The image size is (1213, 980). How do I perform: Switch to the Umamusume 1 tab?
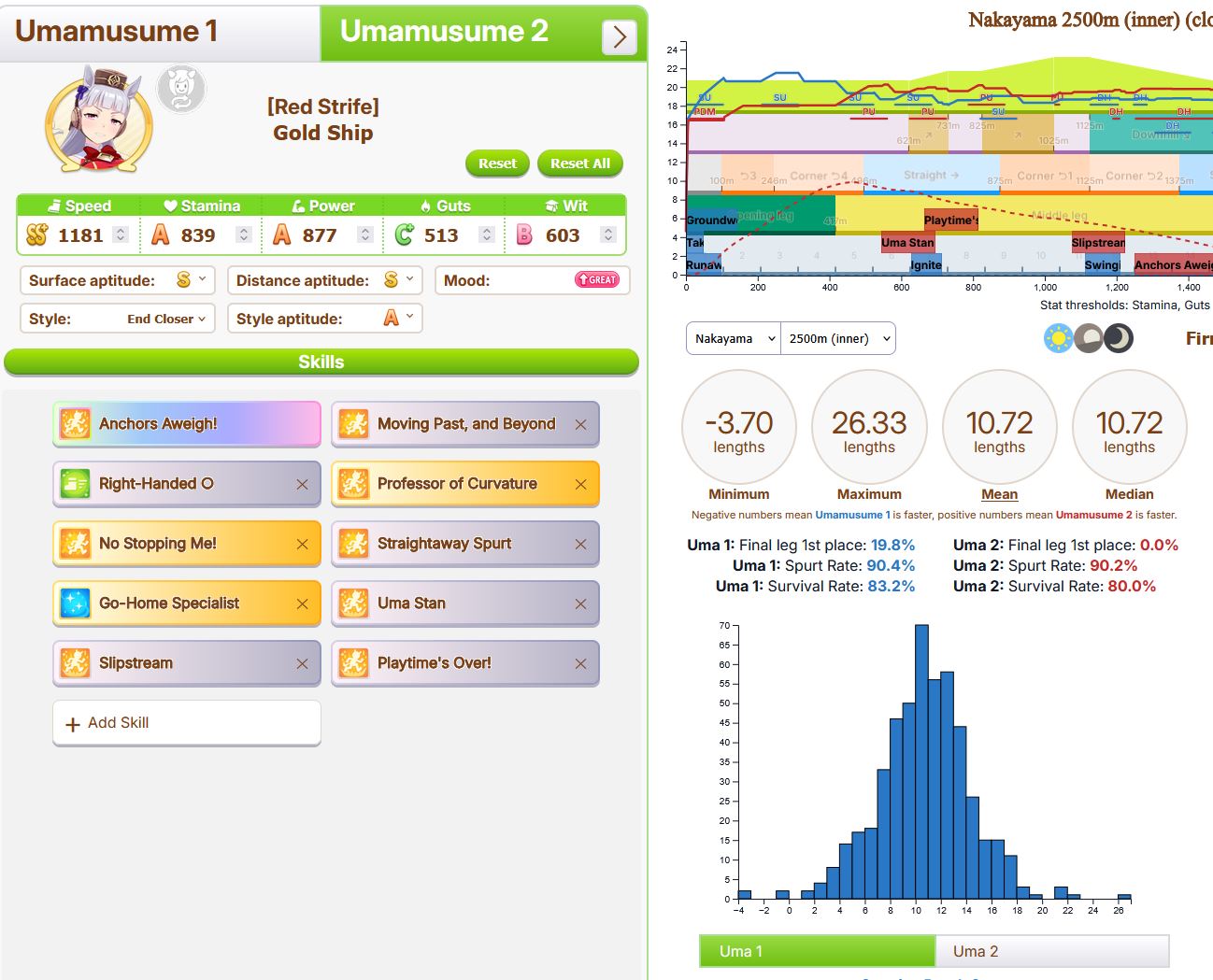pyautogui.click(x=160, y=34)
